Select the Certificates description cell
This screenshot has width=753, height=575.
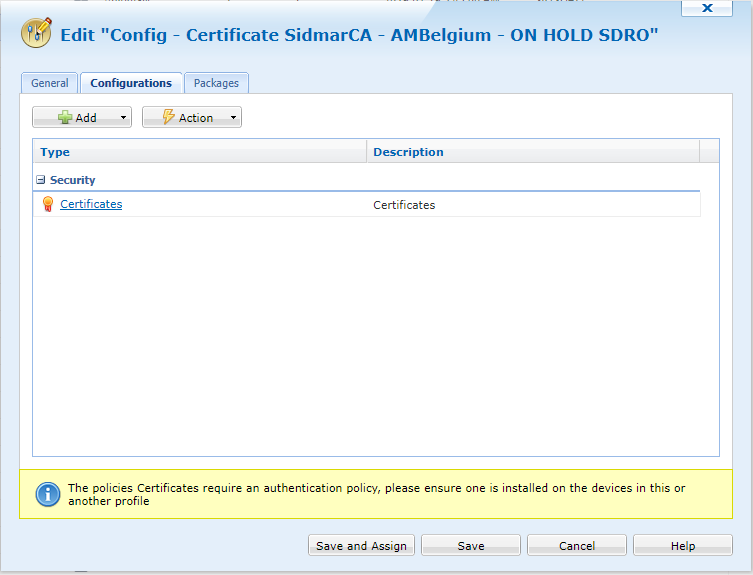pos(404,205)
